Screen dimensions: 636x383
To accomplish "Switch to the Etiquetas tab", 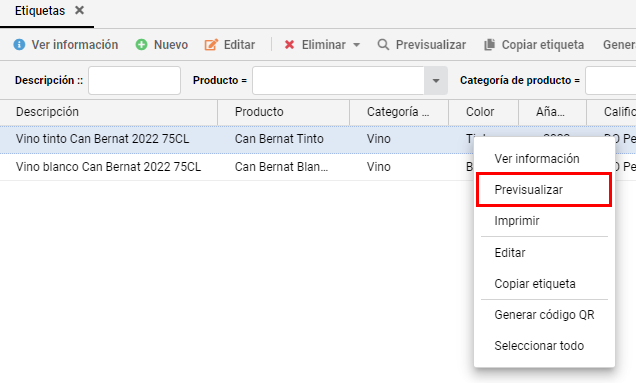I will point(40,11).
